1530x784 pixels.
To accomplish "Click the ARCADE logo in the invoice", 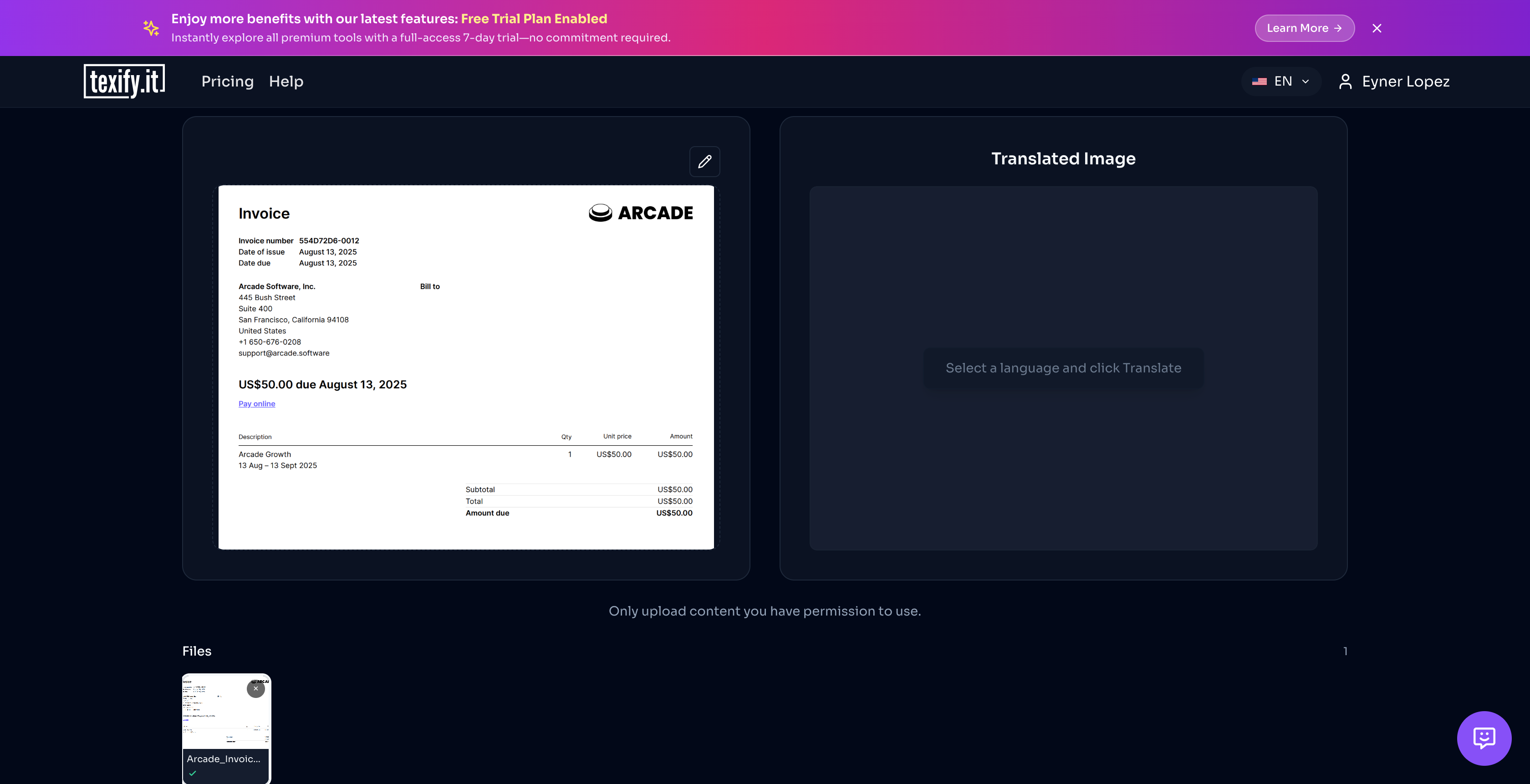I will 640,213.
